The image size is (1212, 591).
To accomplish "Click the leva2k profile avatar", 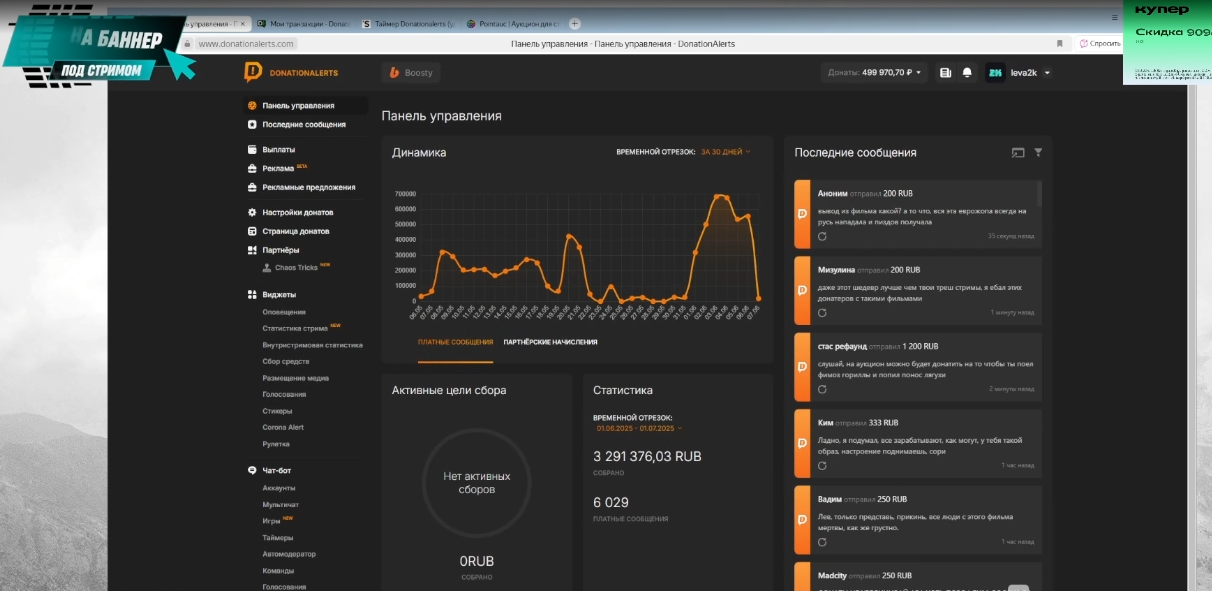I will [995, 72].
